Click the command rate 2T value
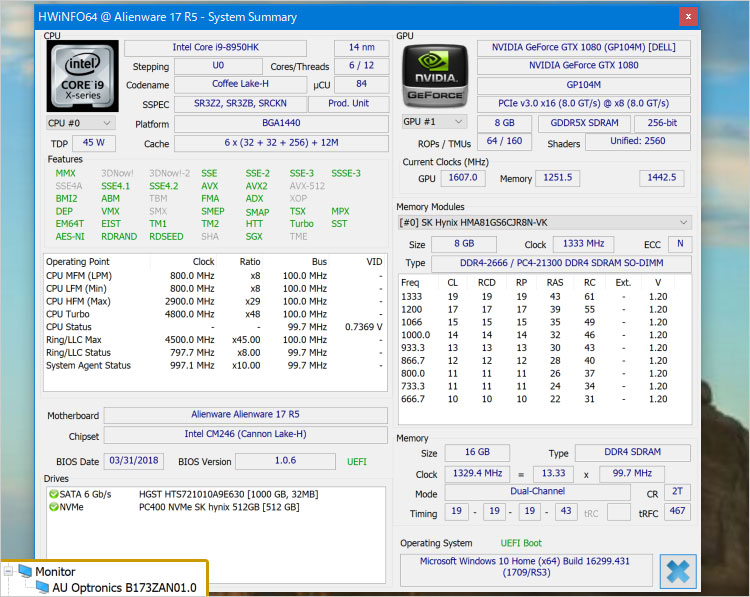The image size is (750, 597). click(x=677, y=491)
